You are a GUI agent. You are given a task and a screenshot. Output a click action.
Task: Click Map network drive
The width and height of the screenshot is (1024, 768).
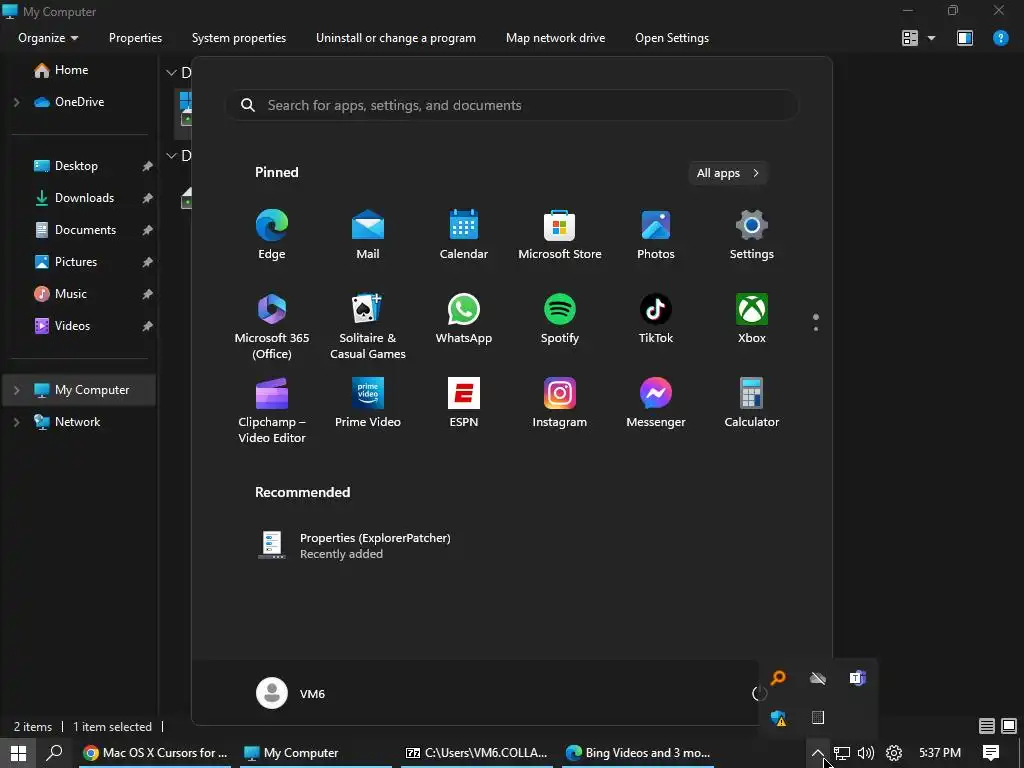pyautogui.click(x=556, y=38)
